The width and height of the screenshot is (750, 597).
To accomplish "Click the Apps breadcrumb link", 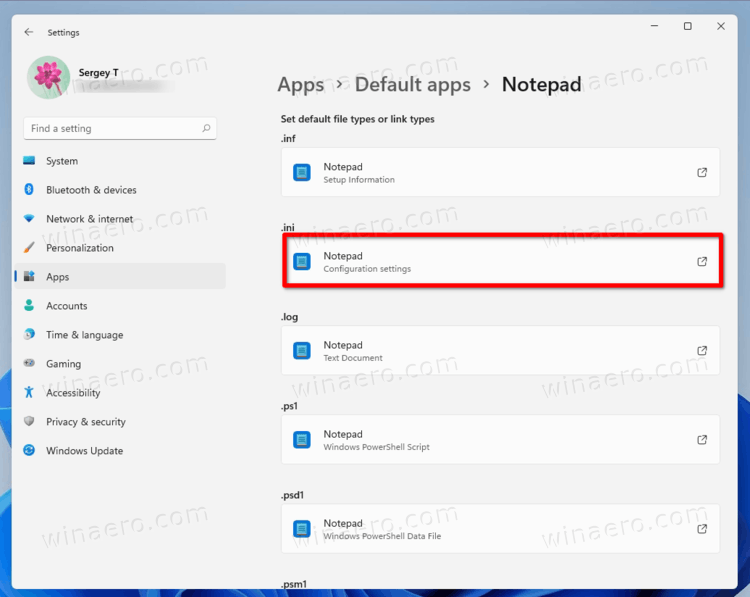I will 301,85.
